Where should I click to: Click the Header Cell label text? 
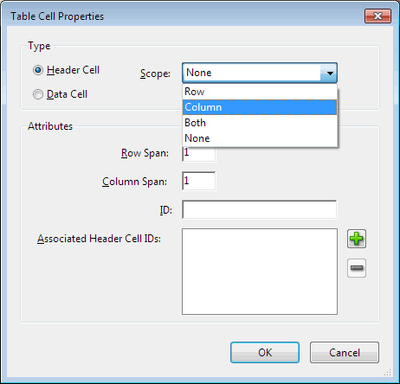click(x=73, y=70)
